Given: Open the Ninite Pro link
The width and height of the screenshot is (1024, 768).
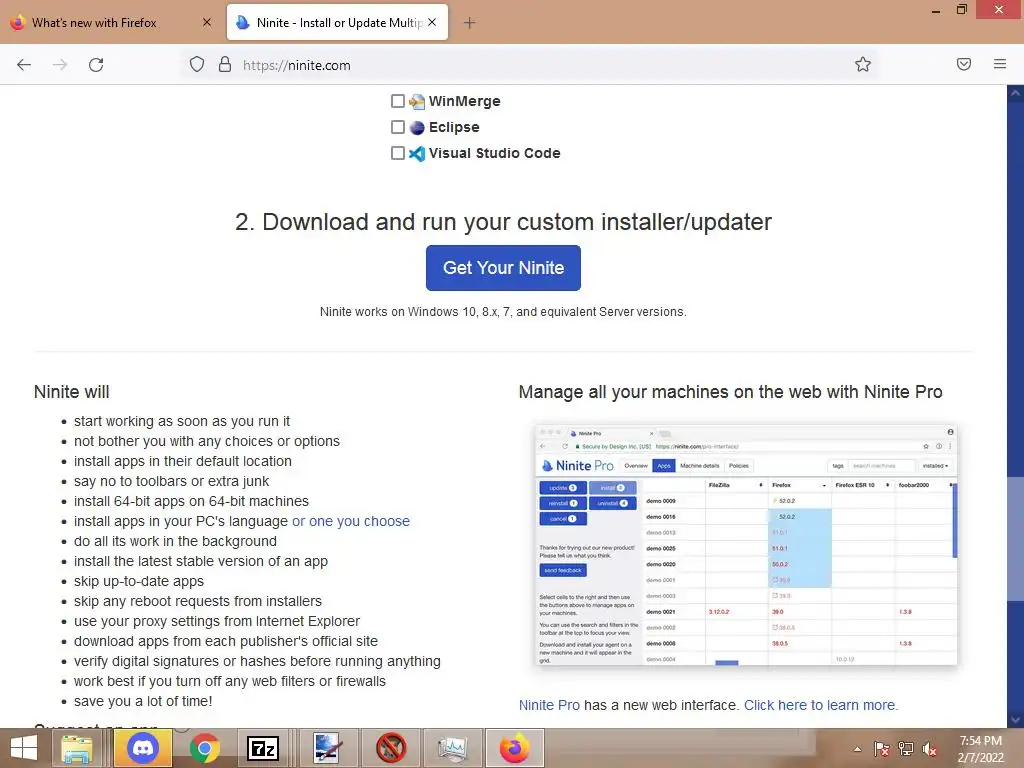Looking at the screenshot, I should click(x=549, y=705).
